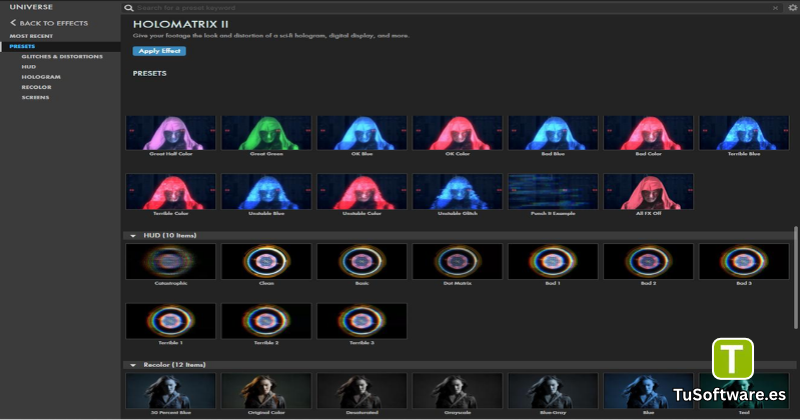Choose the Clean HUD preset

pos(266,261)
